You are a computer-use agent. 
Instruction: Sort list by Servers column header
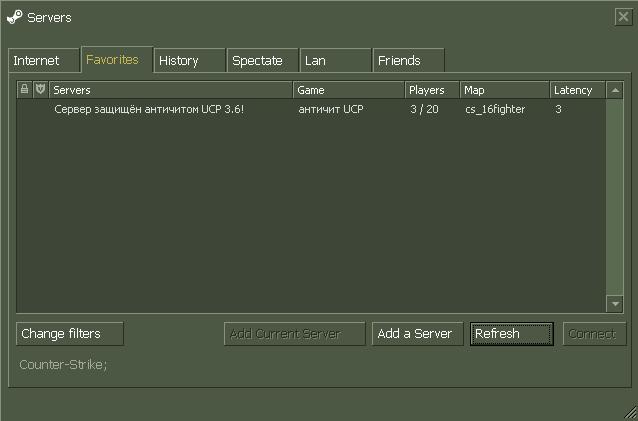tap(170, 90)
